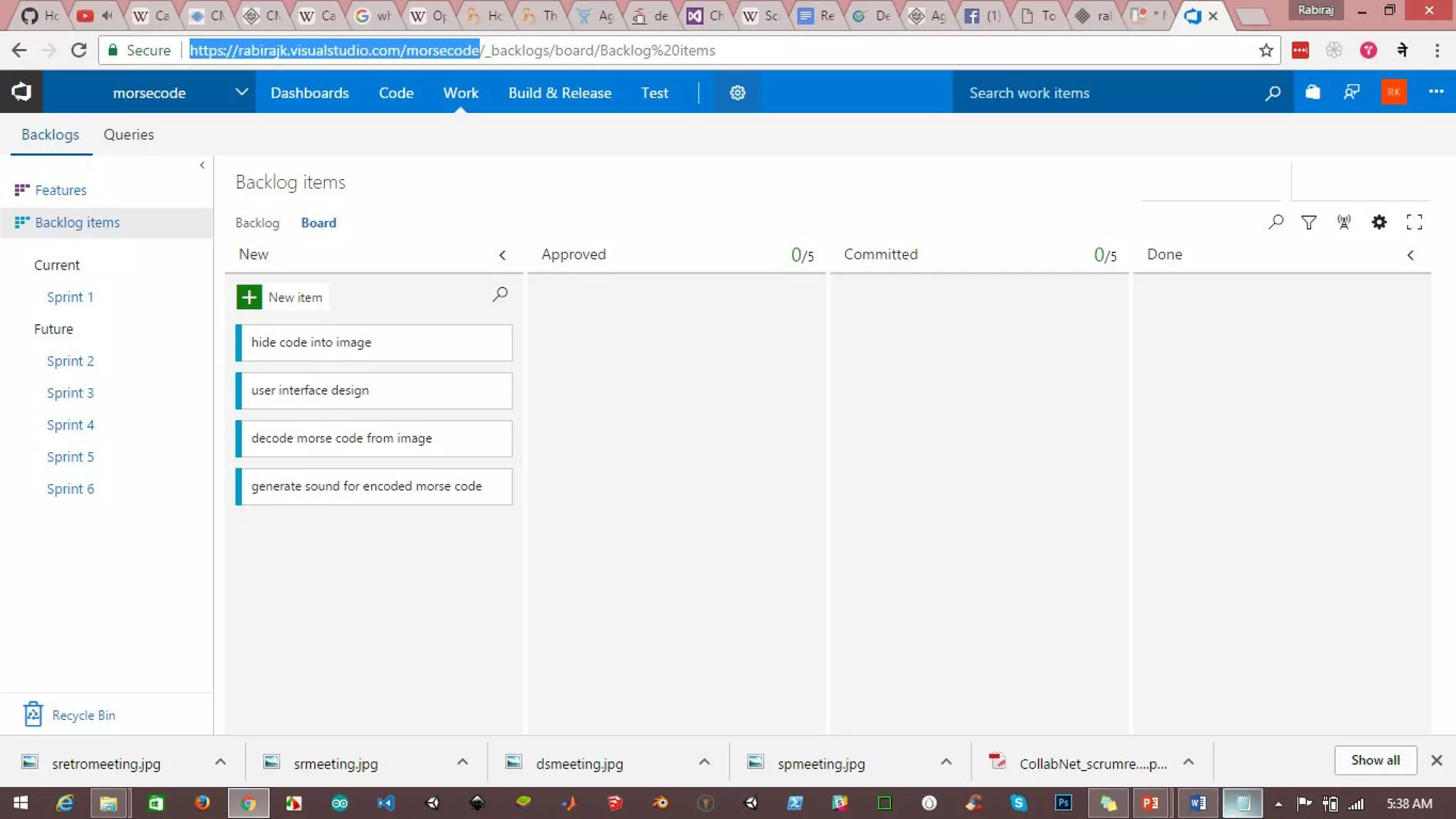Open the Build & Release menu

[560, 93]
